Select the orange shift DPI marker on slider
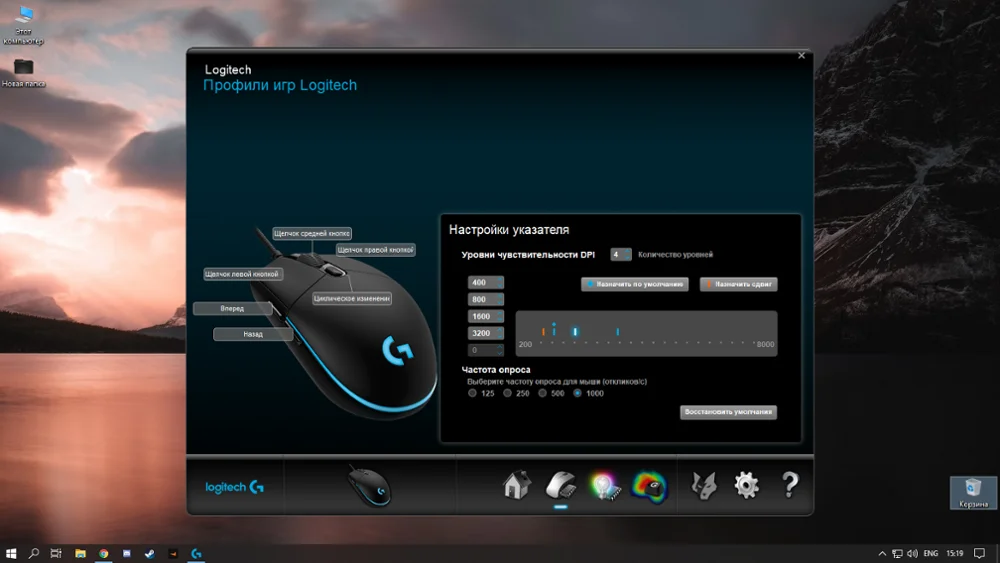Screen dimensions: 1000x563 pyautogui.click(x=543, y=332)
